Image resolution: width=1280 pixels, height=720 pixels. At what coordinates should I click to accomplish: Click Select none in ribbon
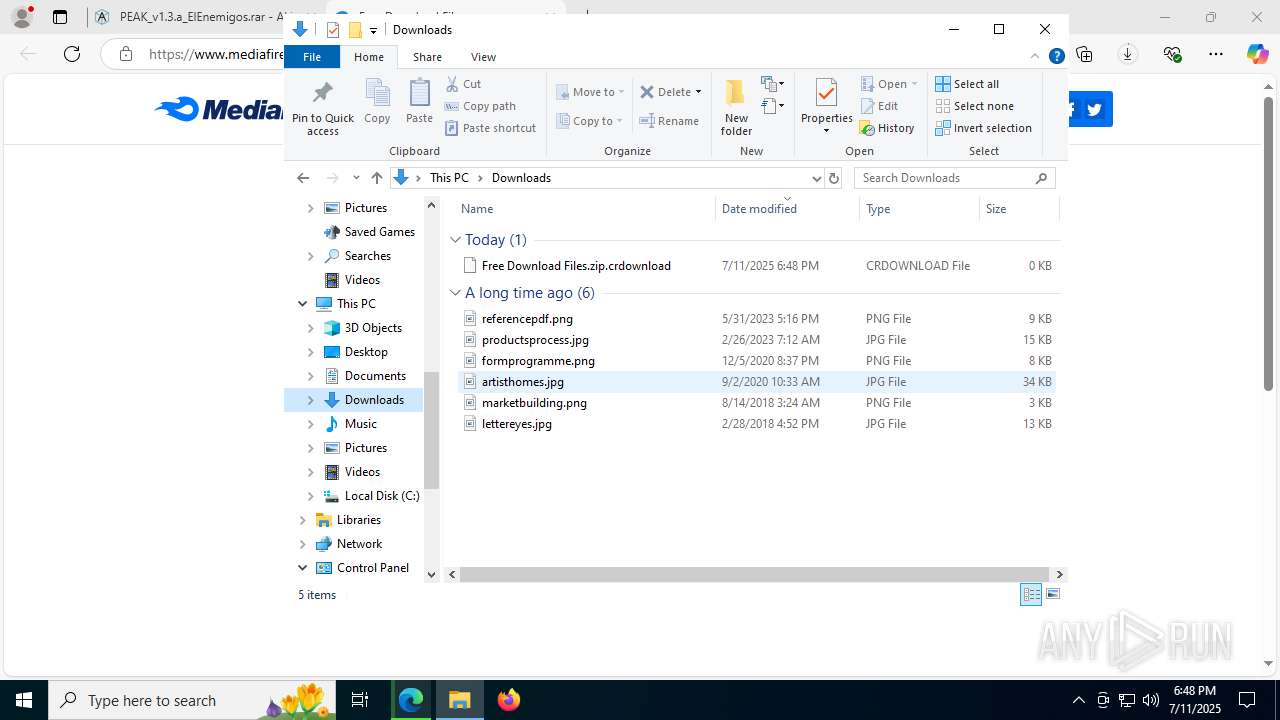coord(974,106)
